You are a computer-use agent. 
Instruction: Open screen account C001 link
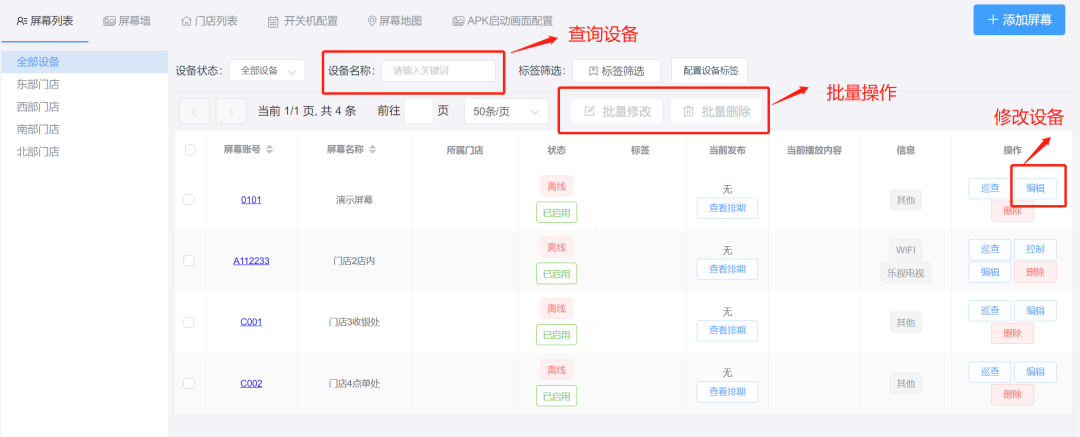tap(251, 322)
